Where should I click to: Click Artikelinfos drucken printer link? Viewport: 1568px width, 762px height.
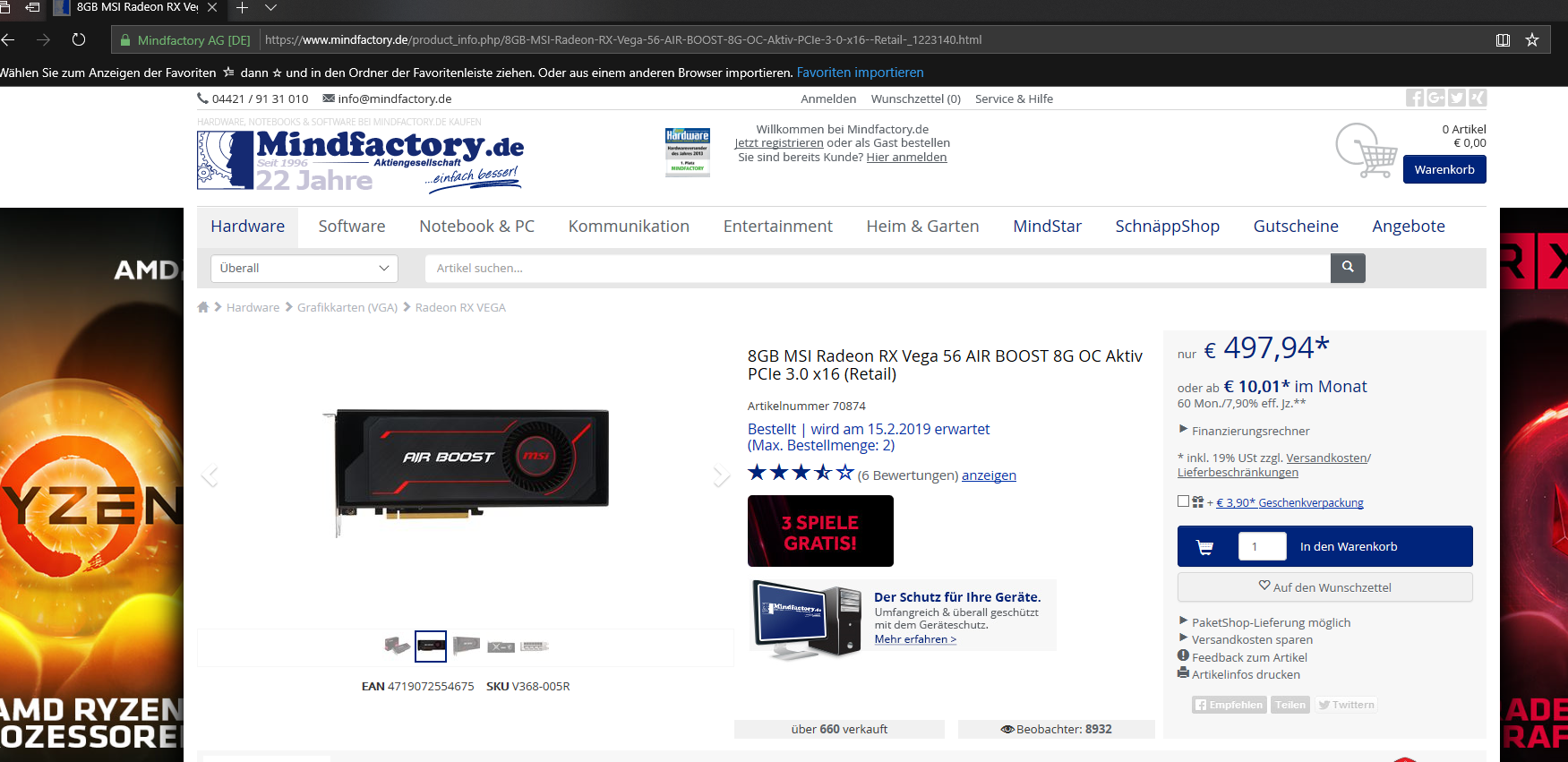1238,674
